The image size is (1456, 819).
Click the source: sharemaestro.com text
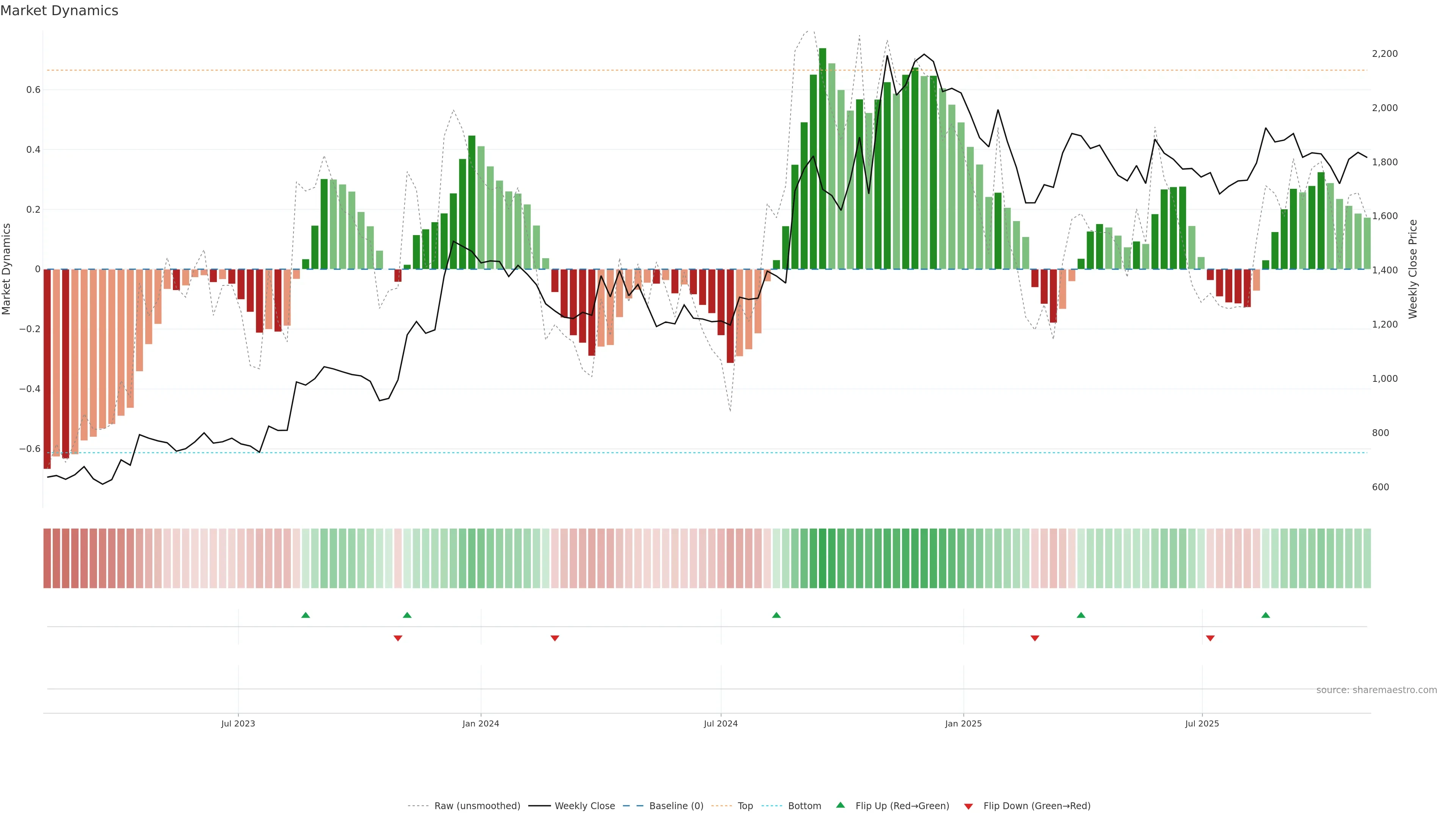pyautogui.click(x=1376, y=690)
